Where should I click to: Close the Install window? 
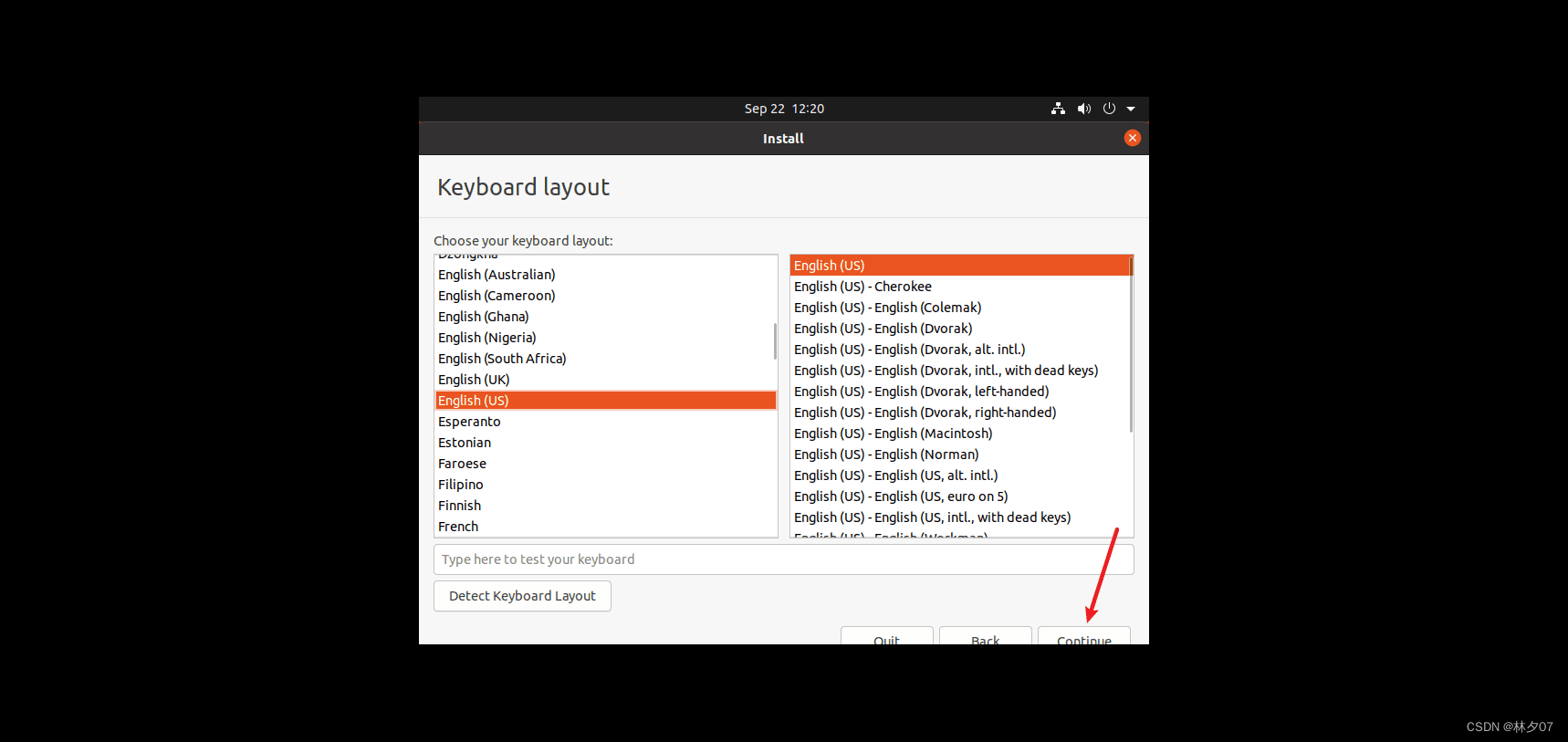click(x=1133, y=138)
